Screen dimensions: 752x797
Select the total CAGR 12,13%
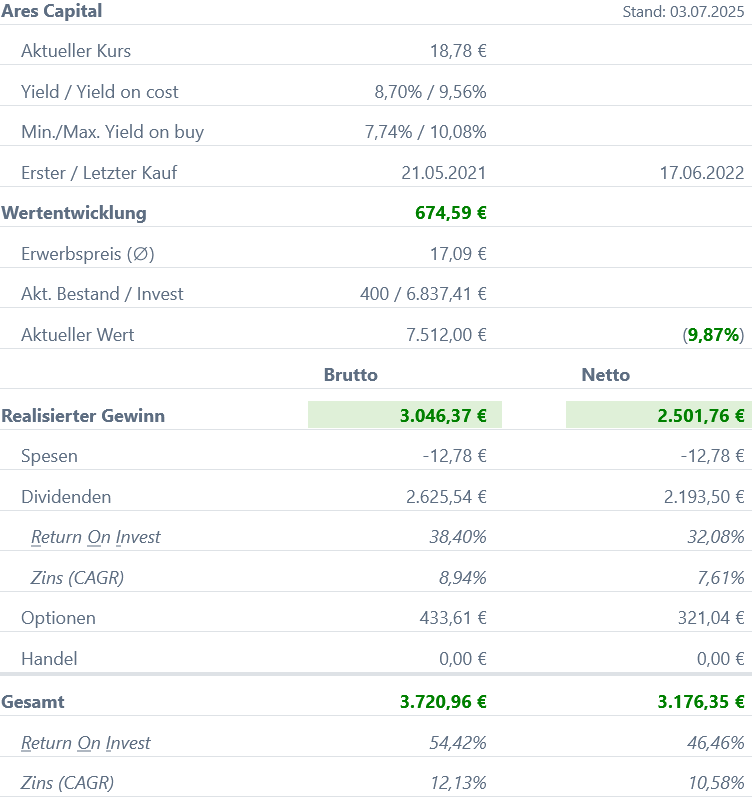pyautogui.click(x=458, y=783)
